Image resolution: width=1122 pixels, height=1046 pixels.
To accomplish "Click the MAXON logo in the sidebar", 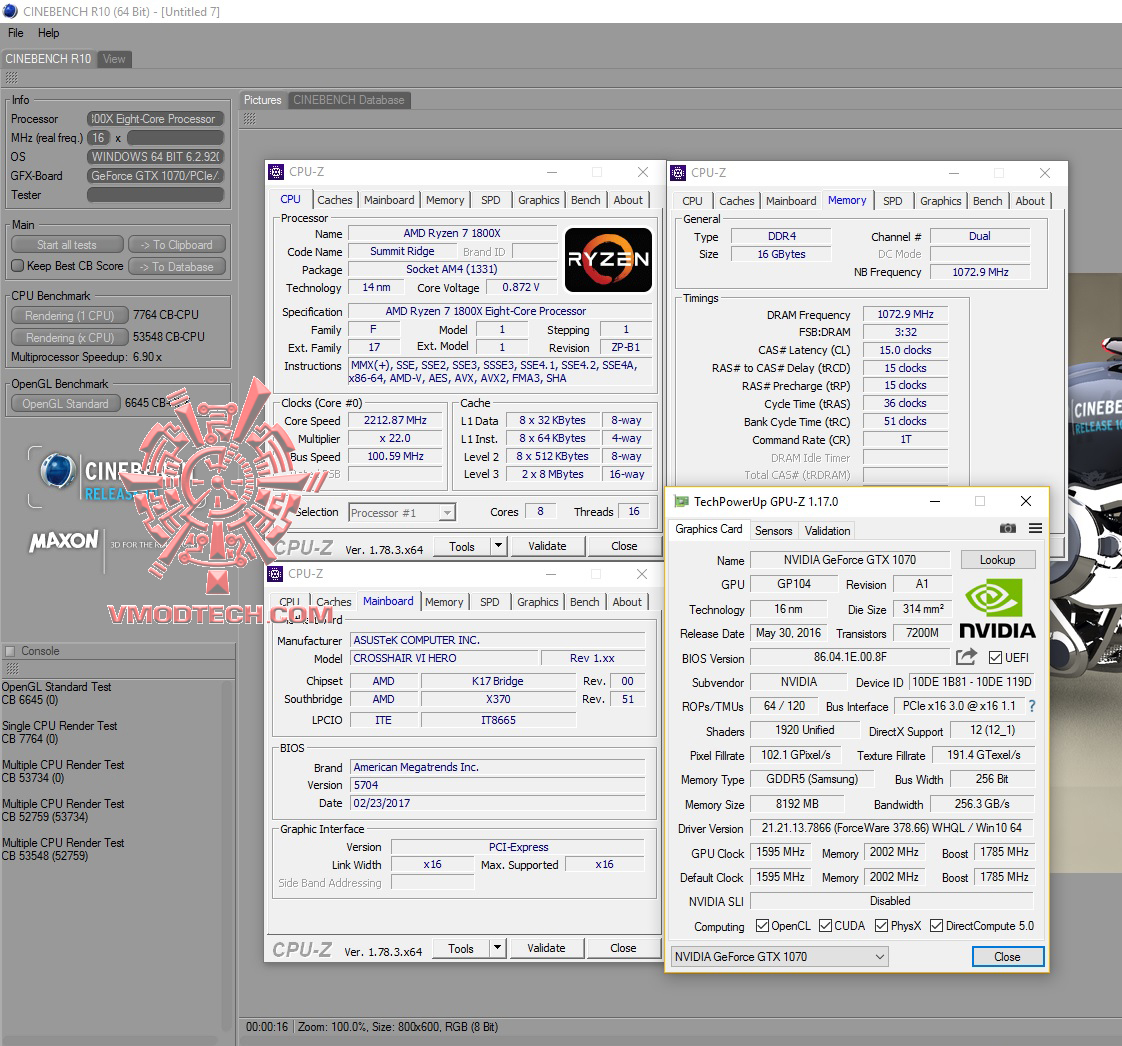I will (x=62, y=542).
